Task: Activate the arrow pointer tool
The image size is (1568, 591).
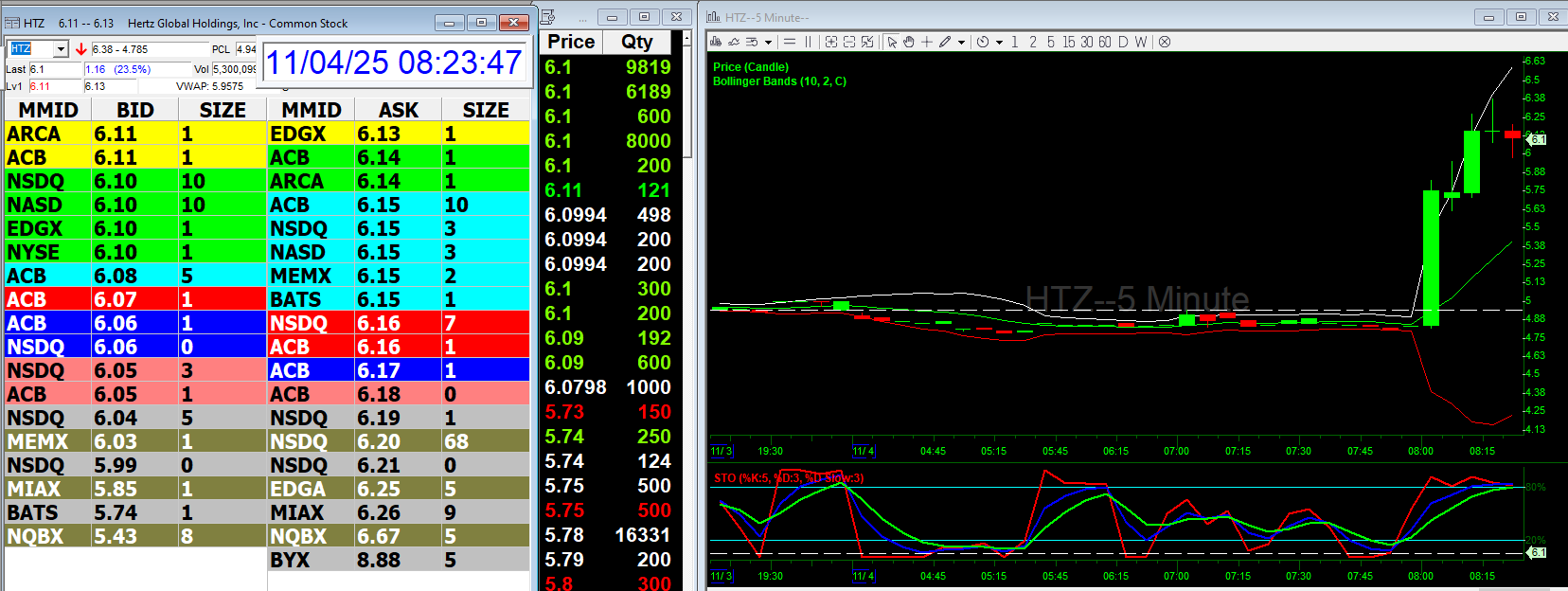Action: click(892, 42)
